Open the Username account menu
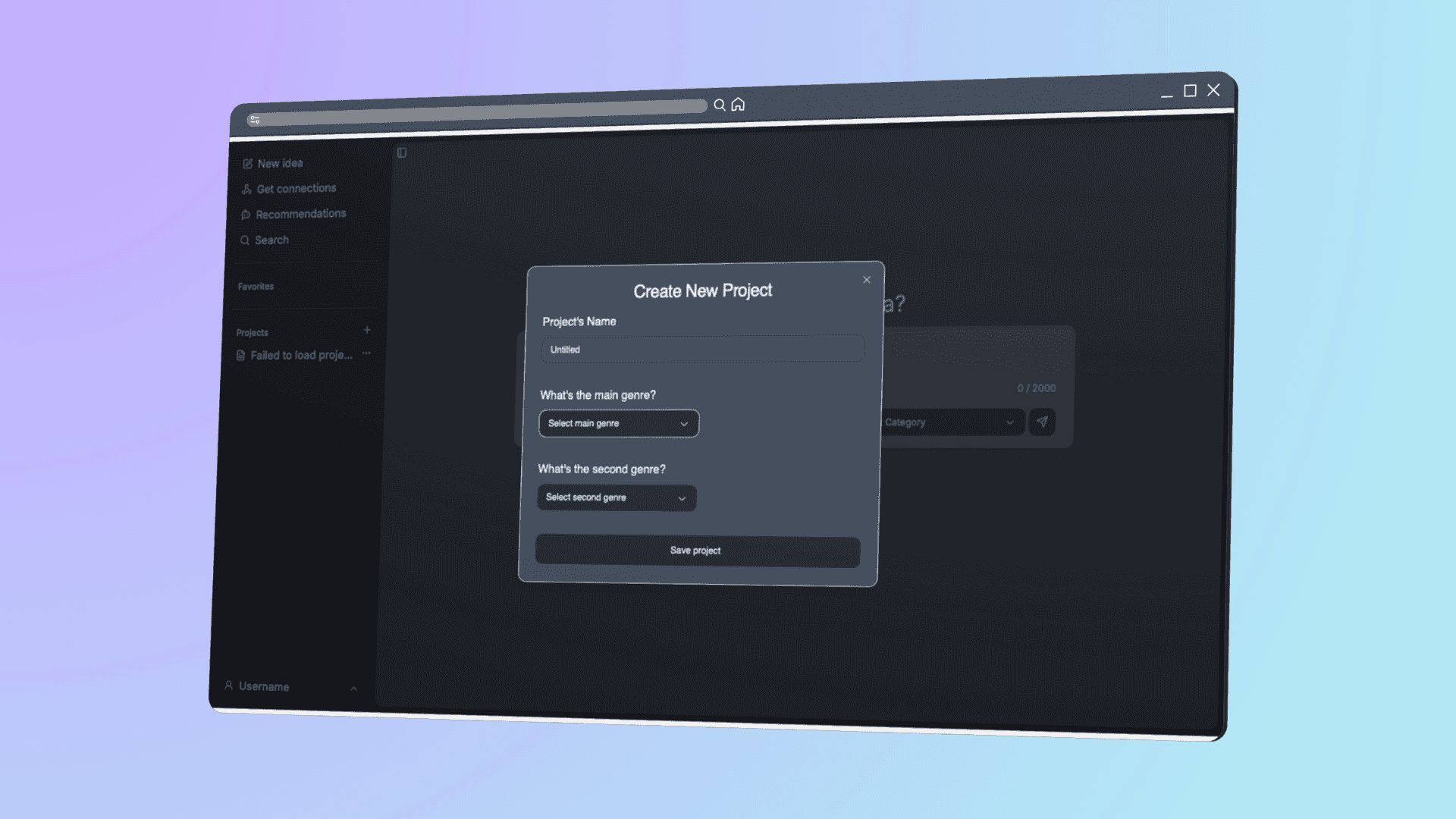Screen dimensions: 1456x819 (290, 686)
